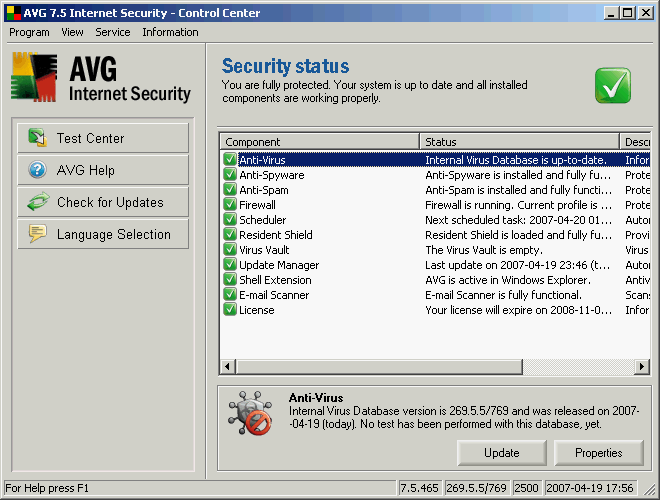Select the Anti-Spyware component row
Viewport: 660px width, 500px height.
(435, 175)
